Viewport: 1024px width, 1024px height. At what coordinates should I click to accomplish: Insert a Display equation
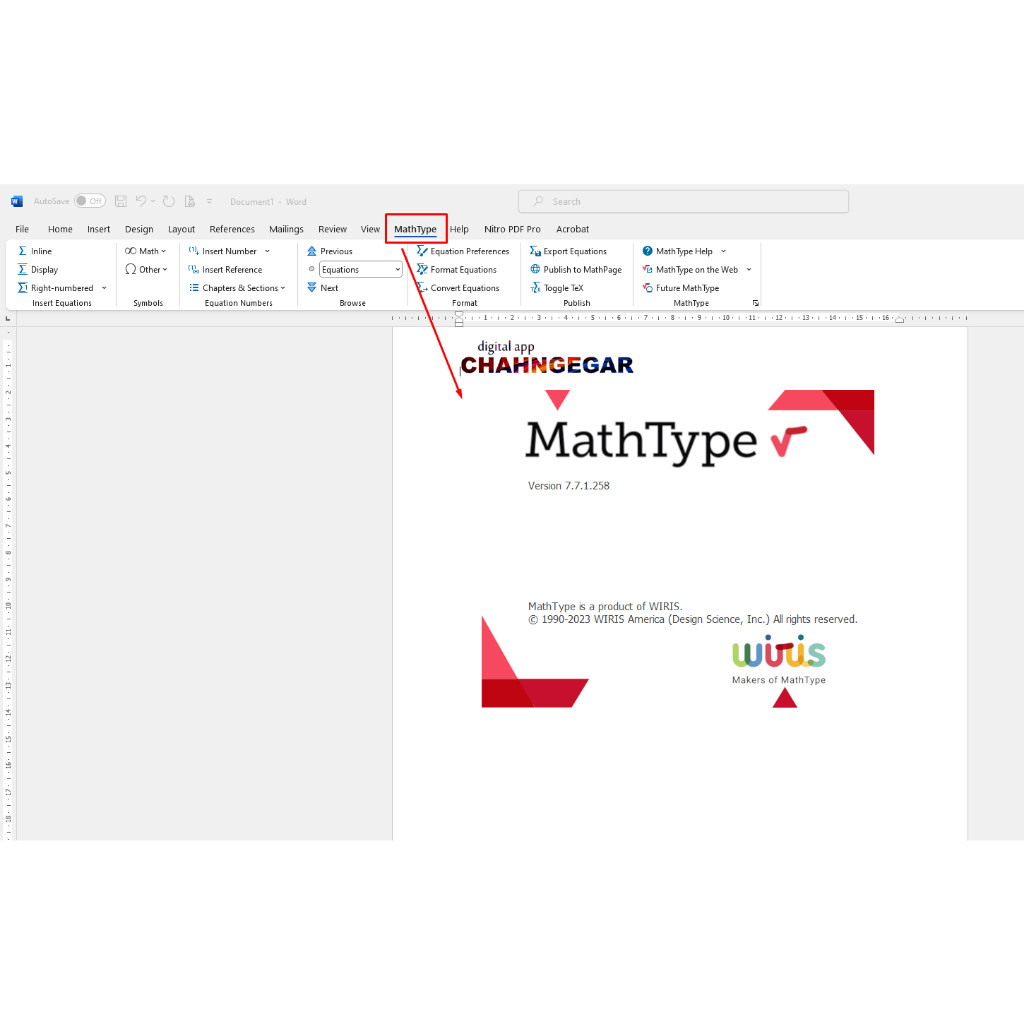[x=38, y=269]
